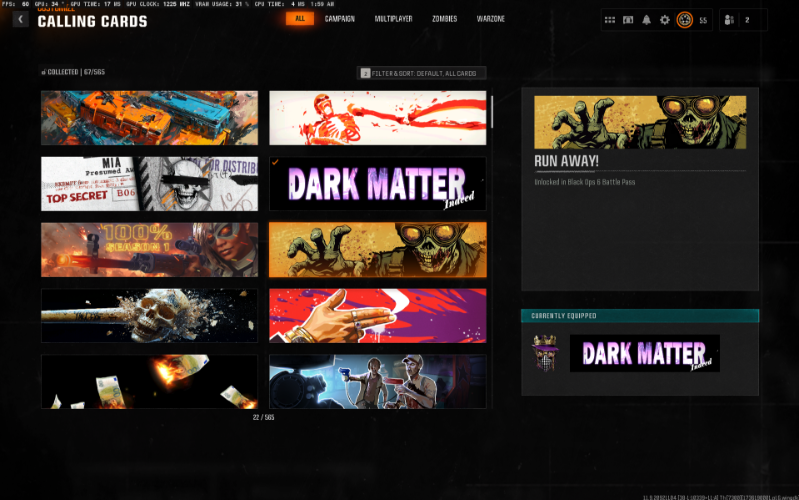This screenshot has height=500, width=799.
Task: Open the friends social icon
Action: [x=729, y=20]
